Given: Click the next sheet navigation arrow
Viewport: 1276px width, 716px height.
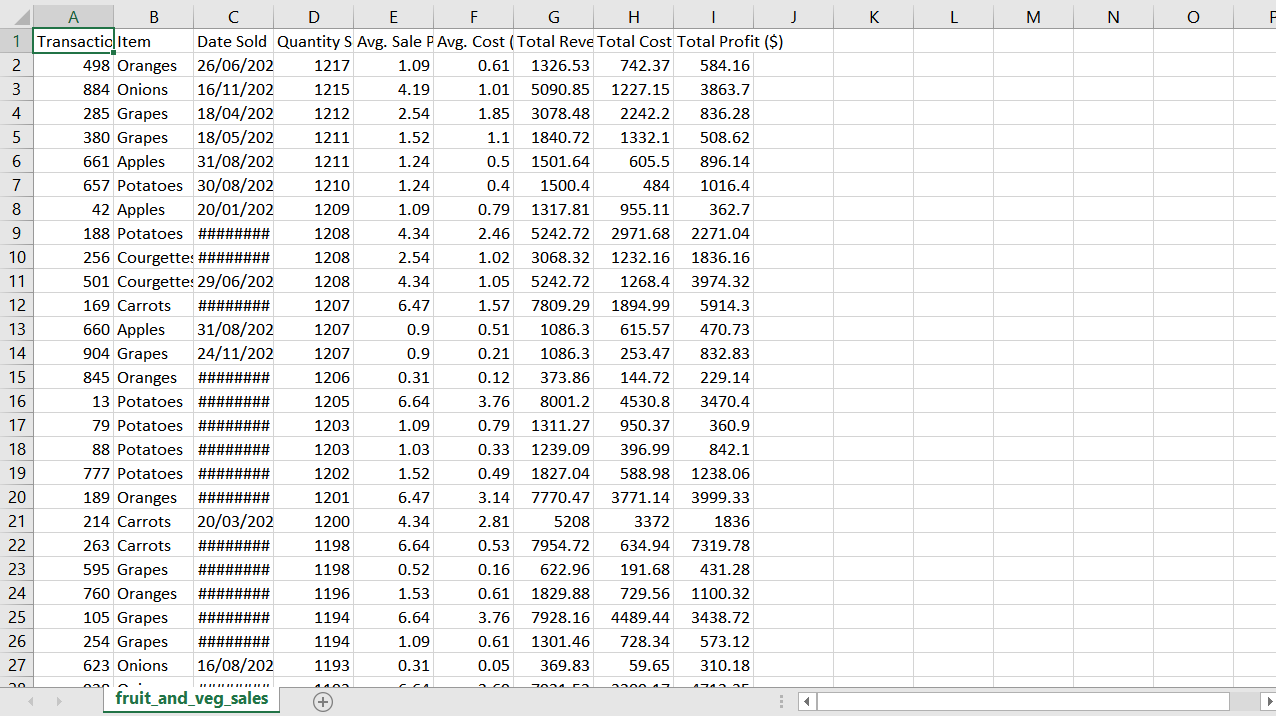Looking at the screenshot, I should (58, 702).
